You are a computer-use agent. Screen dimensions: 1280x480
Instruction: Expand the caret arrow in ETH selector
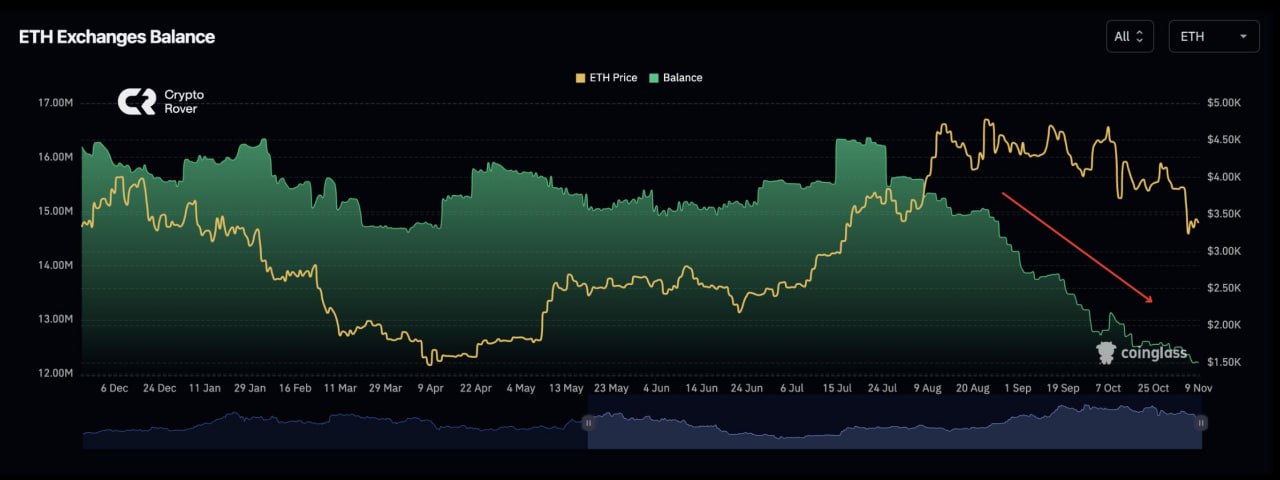click(x=1243, y=37)
